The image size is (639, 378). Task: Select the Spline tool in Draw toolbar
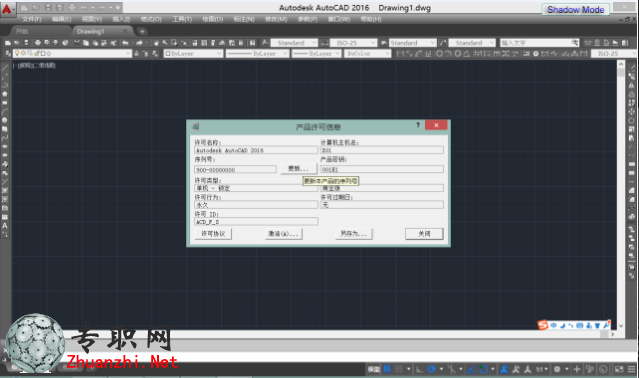[5, 138]
